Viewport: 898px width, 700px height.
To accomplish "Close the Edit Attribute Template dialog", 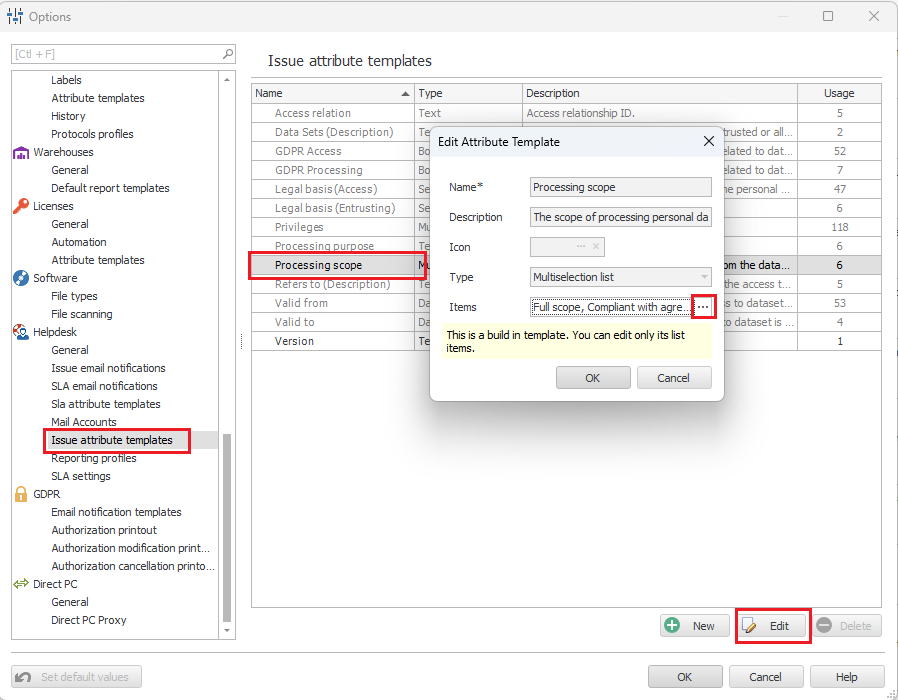I will (x=708, y=142).
